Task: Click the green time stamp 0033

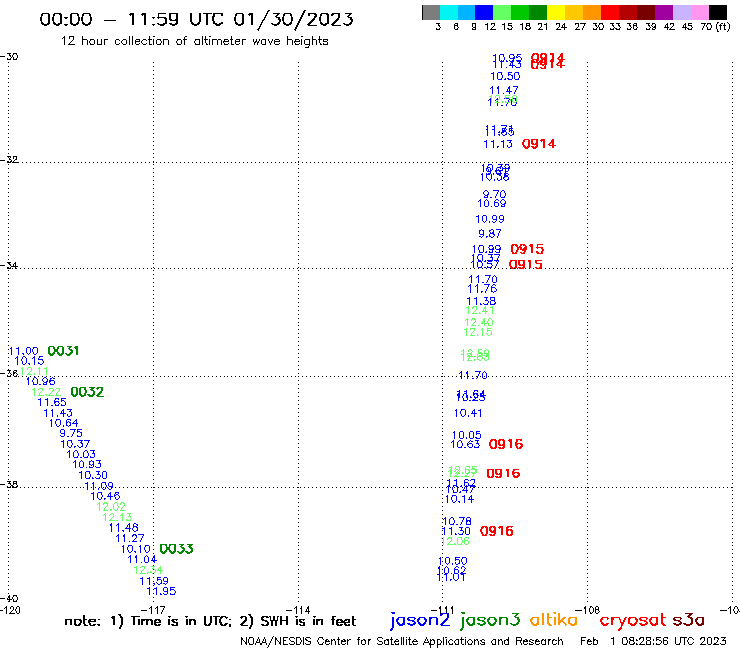Action: point(177,549)
